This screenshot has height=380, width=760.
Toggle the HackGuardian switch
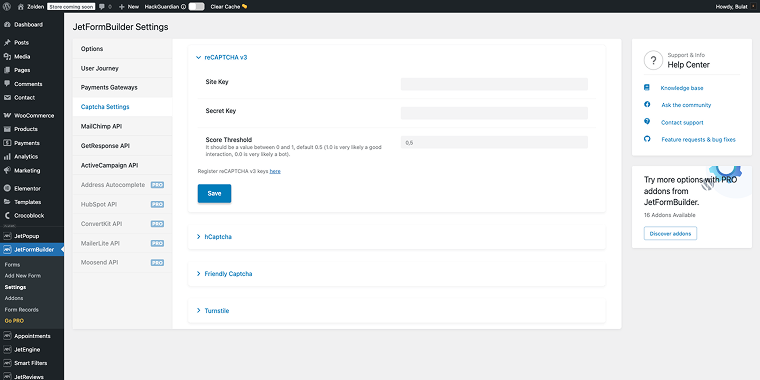coord(196,7)
